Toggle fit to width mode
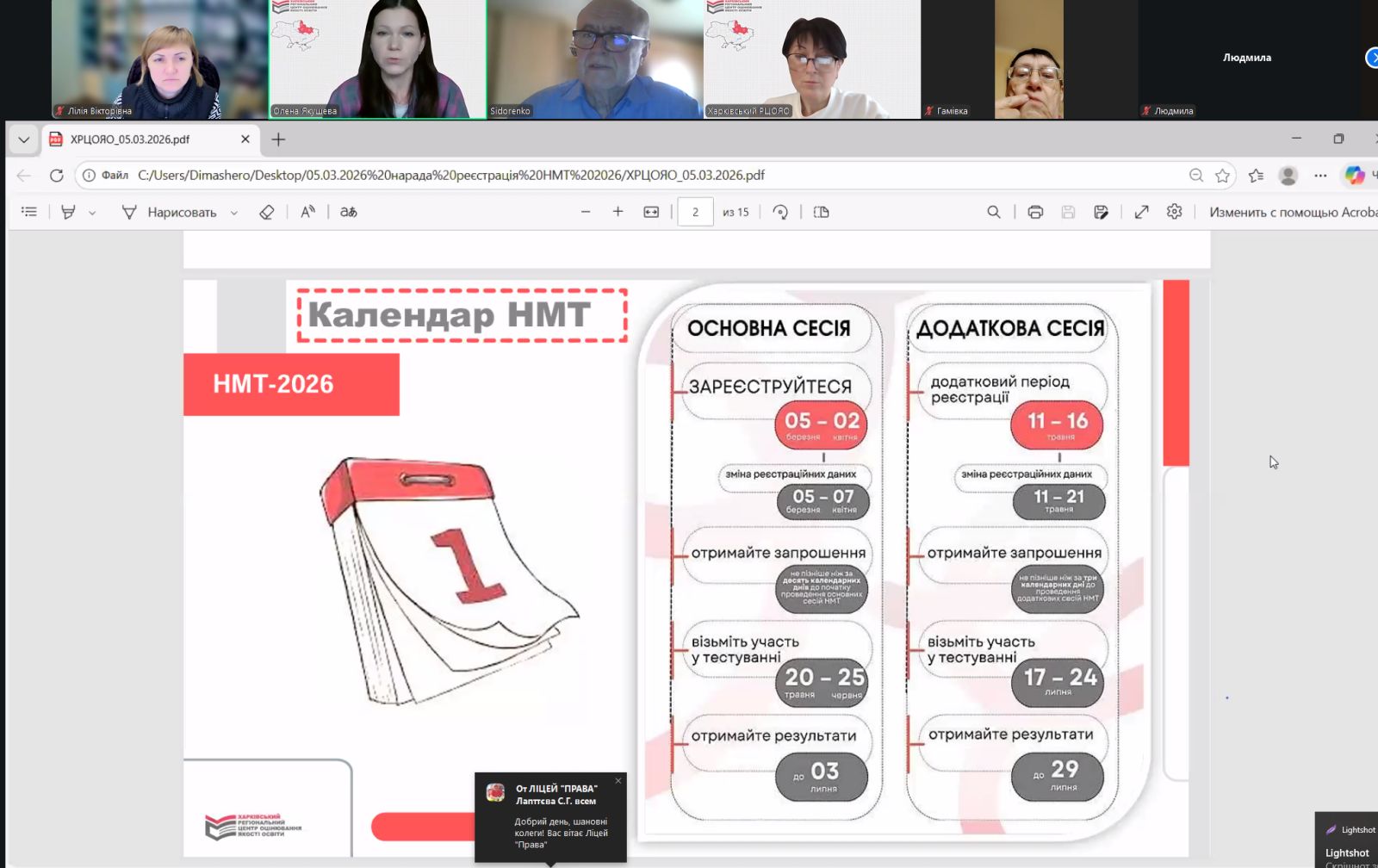Viewport: 1378px width, 868px height. pos(651,212)
